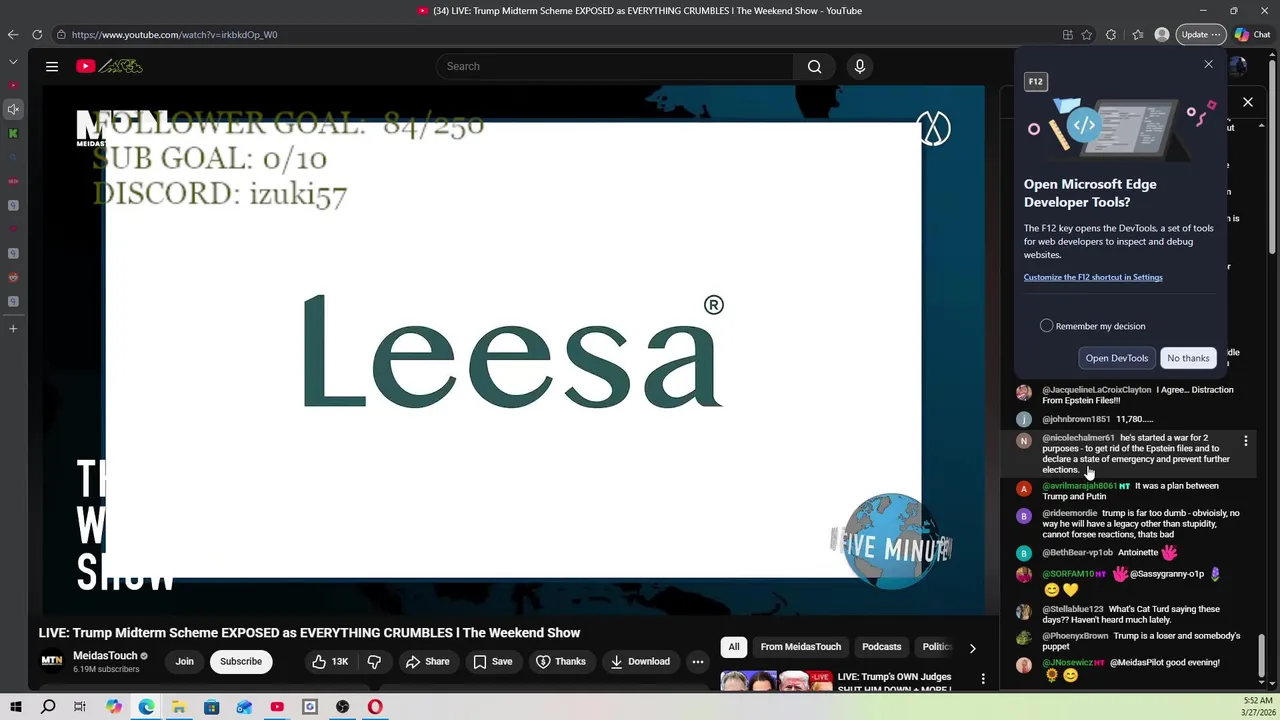This screenshot has width=1280, height=720.
Task: Open the taskbar clock showing 5:52 AM
Action: pyautogui.click(x=1257, y=706)
